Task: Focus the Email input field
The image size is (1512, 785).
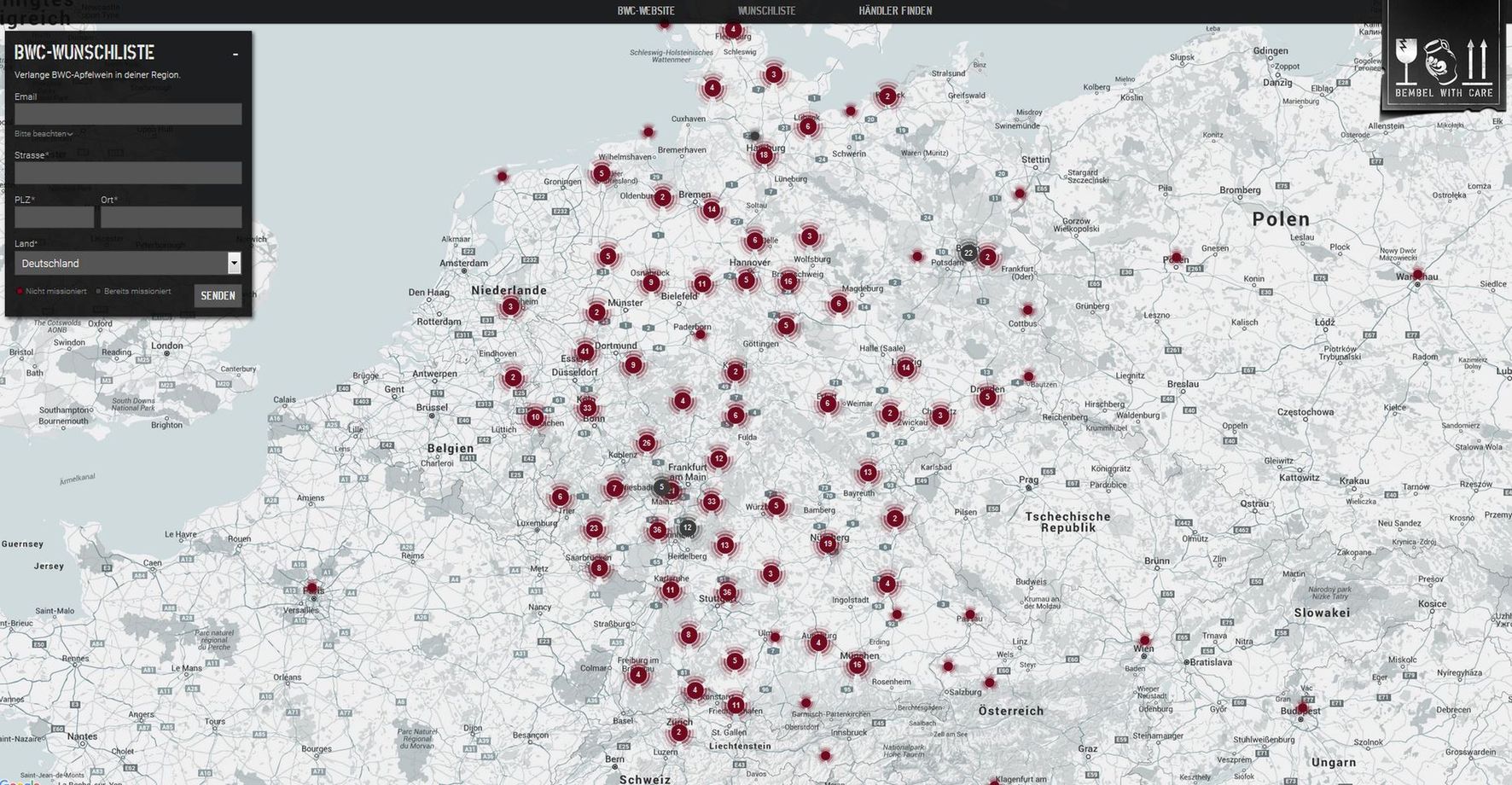Action: [128, 114]
